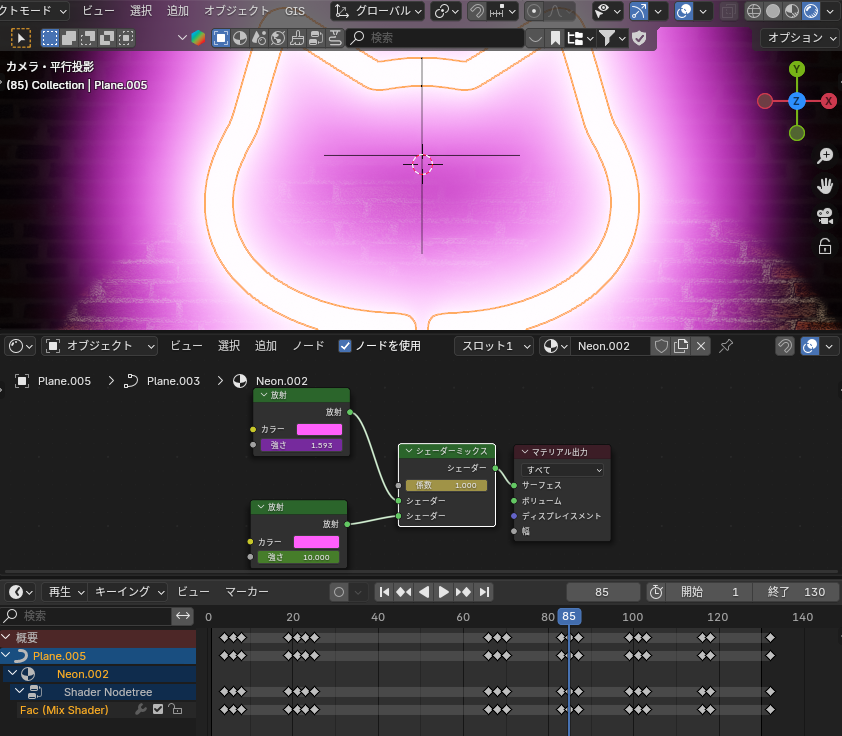Click the zoom magnifier icon in viewport

(825, 156)
